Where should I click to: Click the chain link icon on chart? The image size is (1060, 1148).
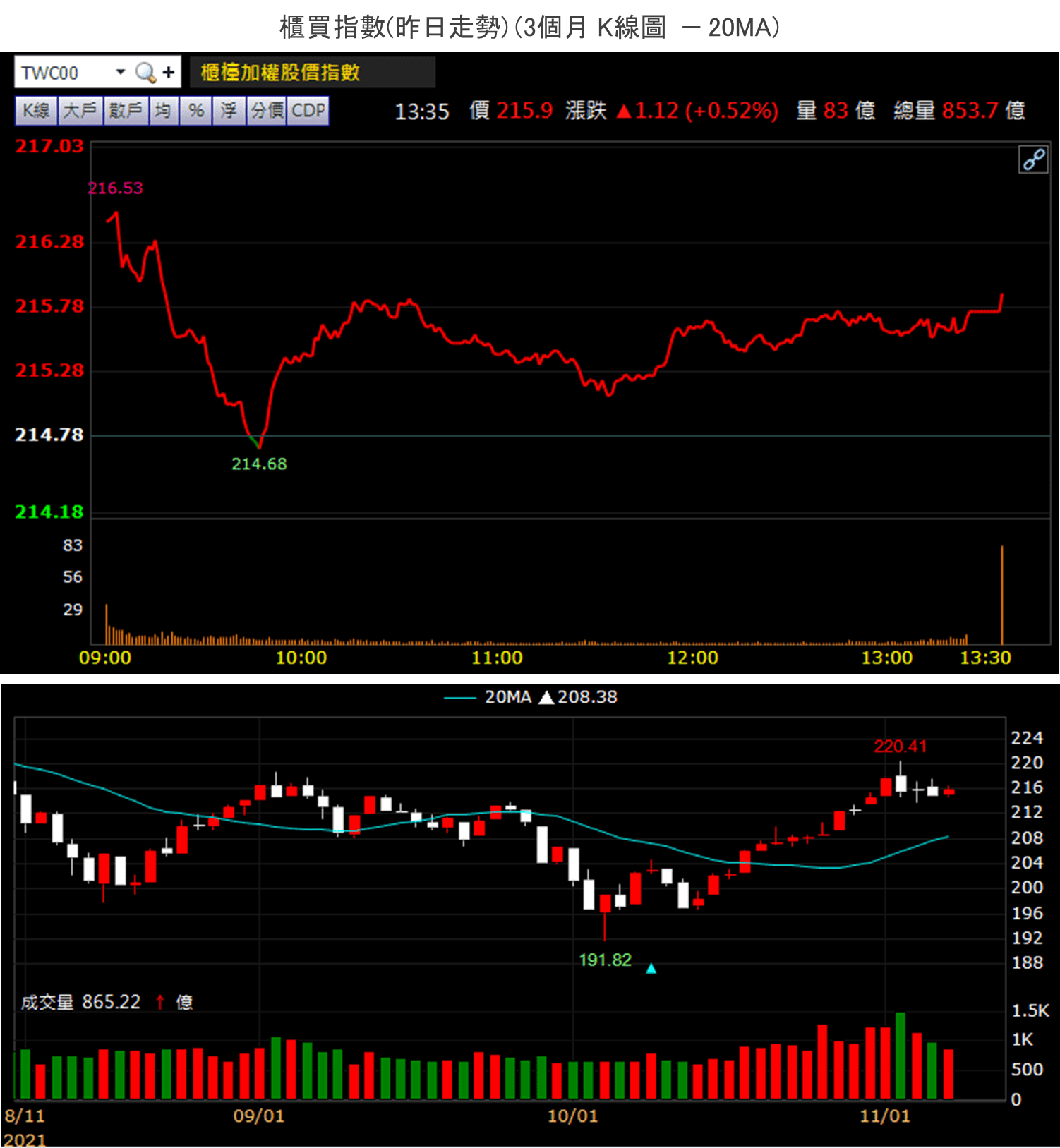tap(1033, 160)
